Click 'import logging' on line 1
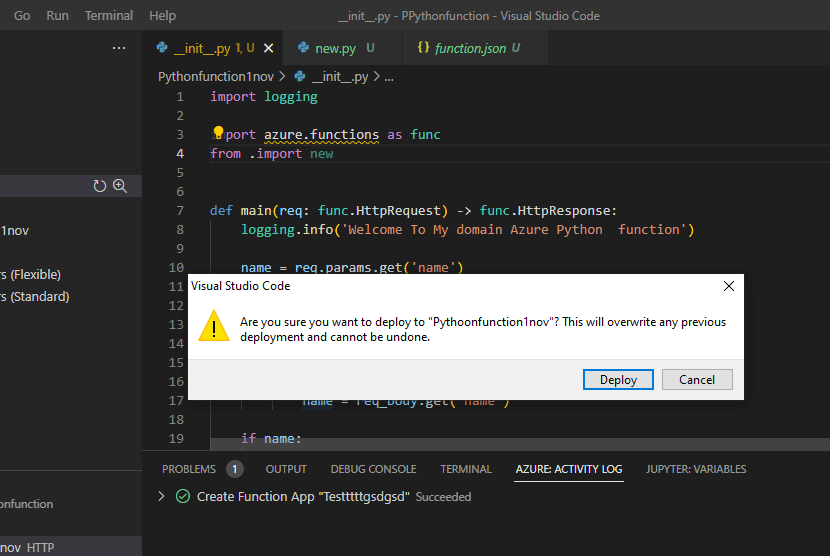 tap(264, 96)
